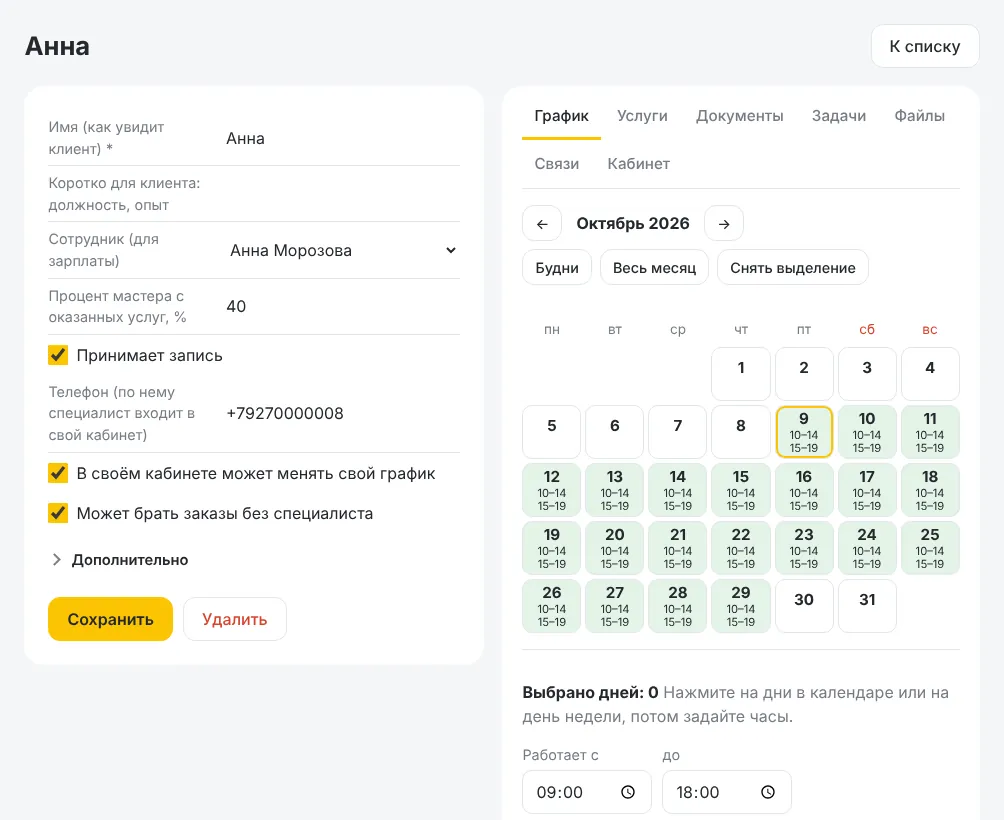This screenshot has width=1004, height=820.
Task: Click the 'Коротко для клиента' description field
Action: pos(343,194)
